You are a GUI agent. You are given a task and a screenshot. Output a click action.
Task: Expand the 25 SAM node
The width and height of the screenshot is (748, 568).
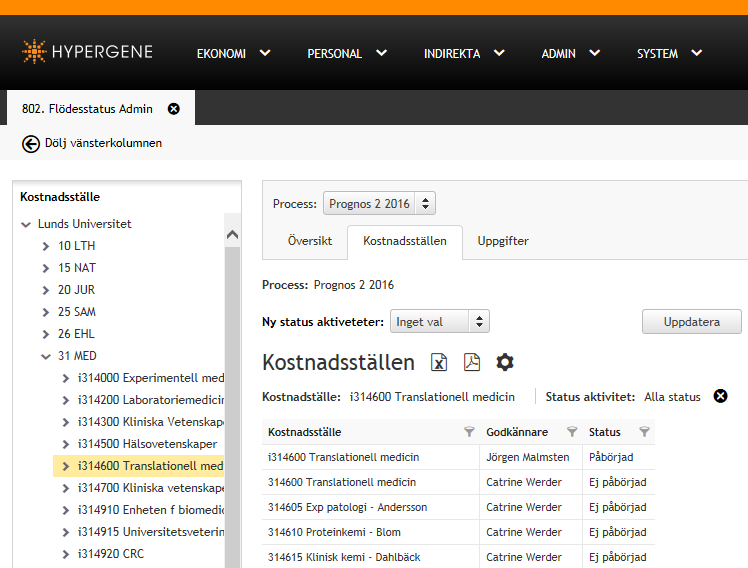pos(46,312)
